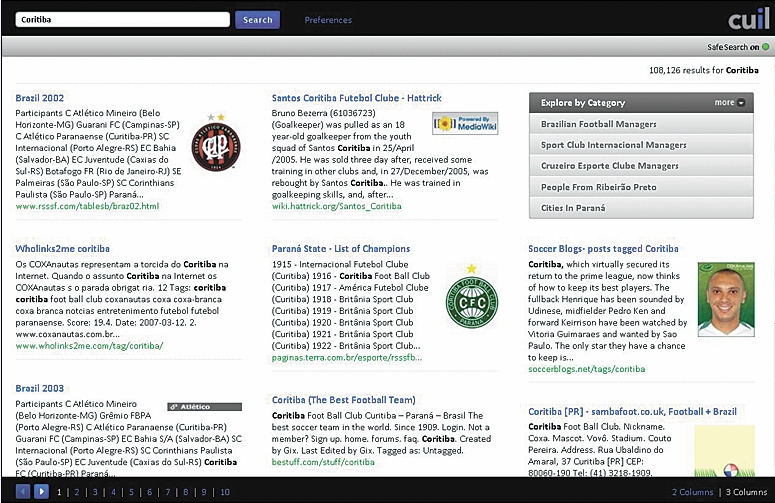Open the Brazil 2002 result link
The width and height of the screenshot is (775, 503).
pyautogui.click(x=40, y=98)
